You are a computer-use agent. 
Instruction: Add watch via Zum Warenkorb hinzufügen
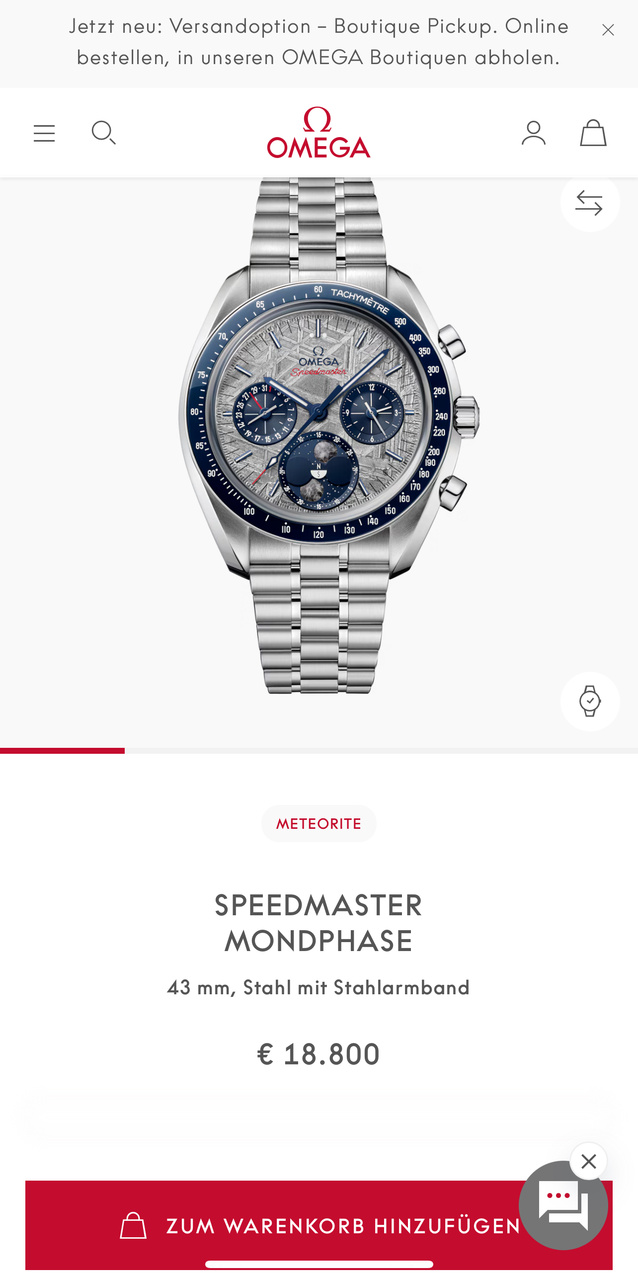tap(319, 1225)
